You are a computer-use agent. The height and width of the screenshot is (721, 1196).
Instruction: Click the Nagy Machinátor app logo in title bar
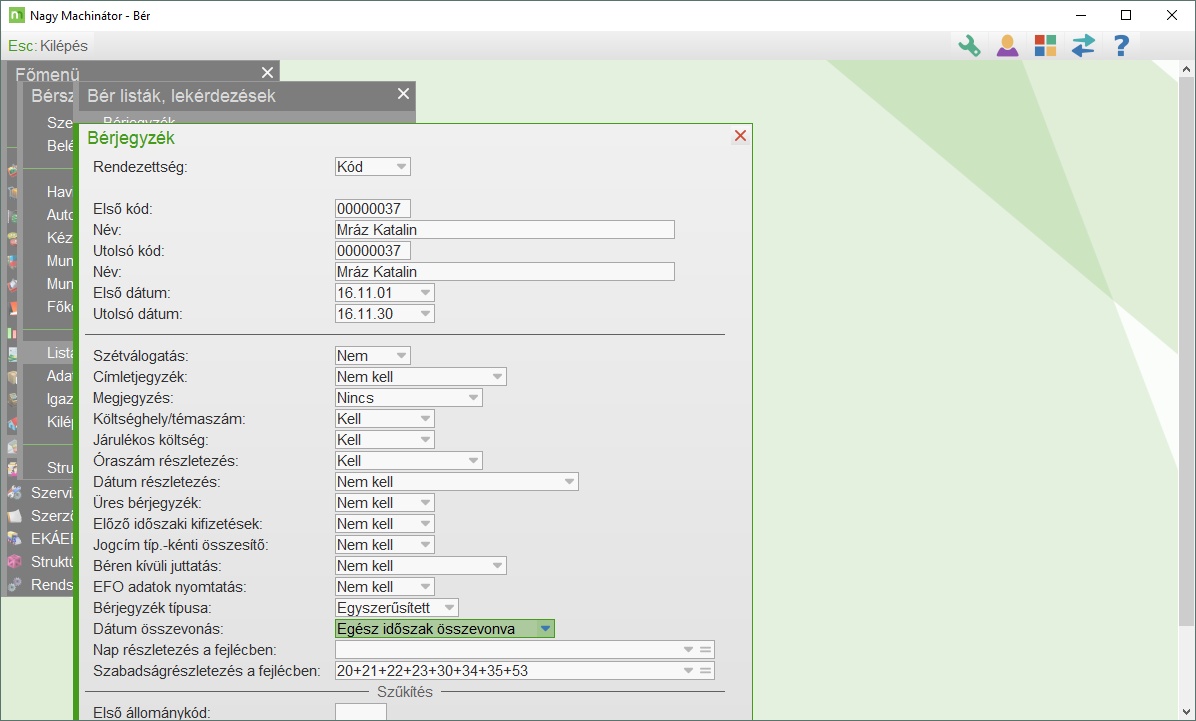point(16,15)
